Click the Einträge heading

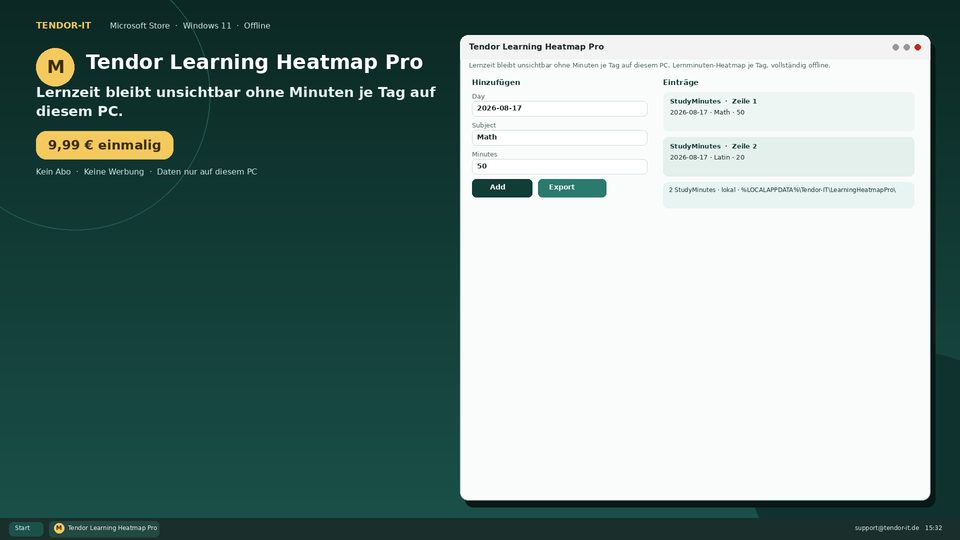click(680, 82)
